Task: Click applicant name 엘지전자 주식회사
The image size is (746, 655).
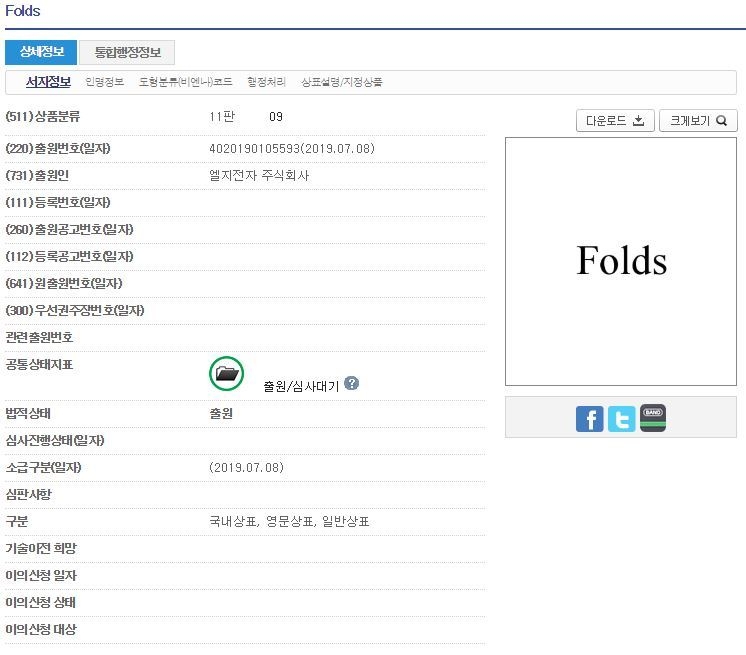Action: (x=259, y=176)
